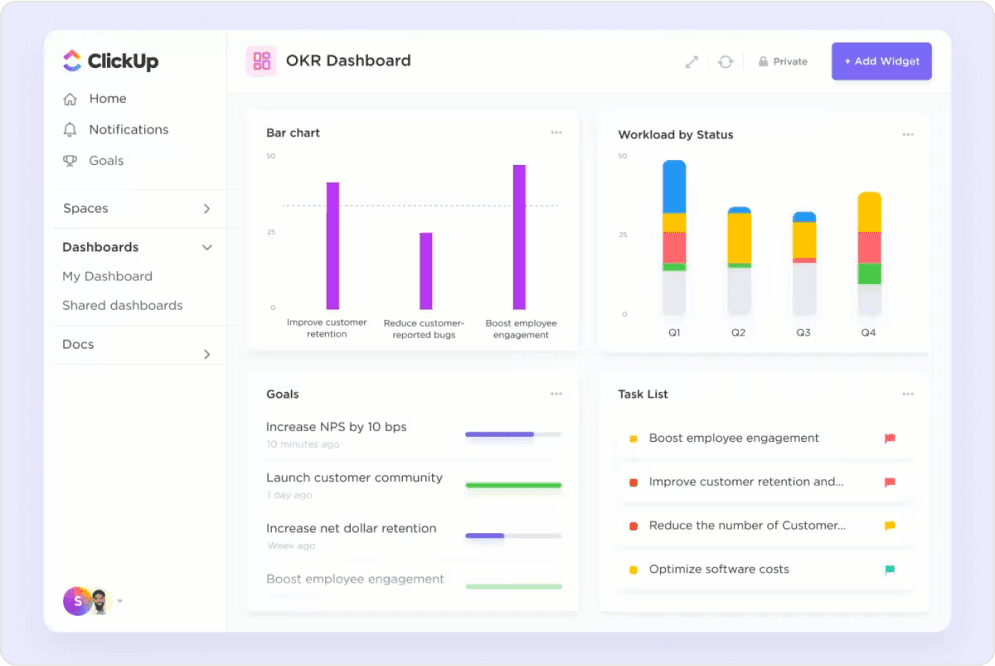Click the OKR Dashboard title
This screenshot has height=666, width=995.
point(348,61)
